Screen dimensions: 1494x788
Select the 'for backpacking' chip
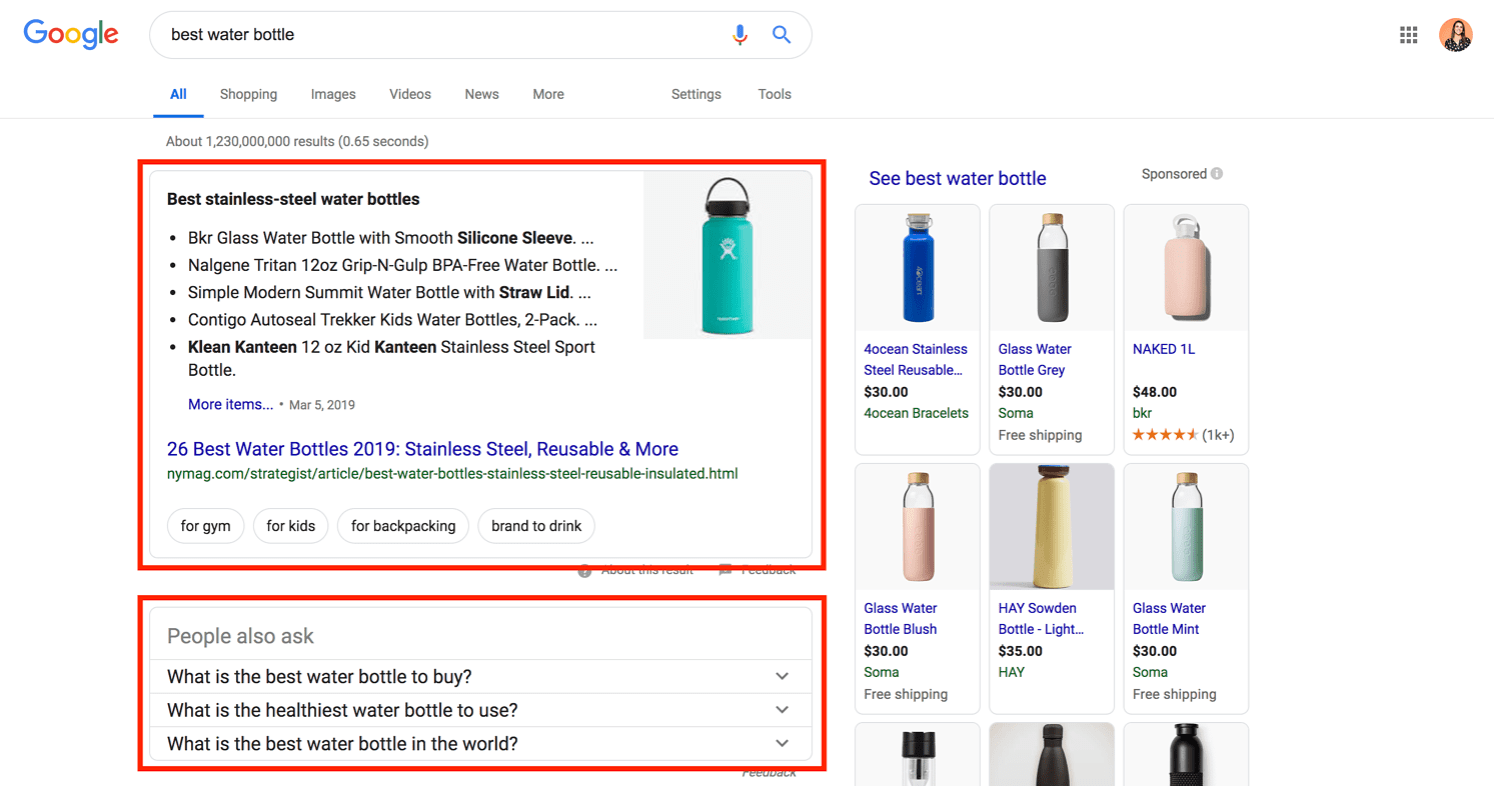403,526
